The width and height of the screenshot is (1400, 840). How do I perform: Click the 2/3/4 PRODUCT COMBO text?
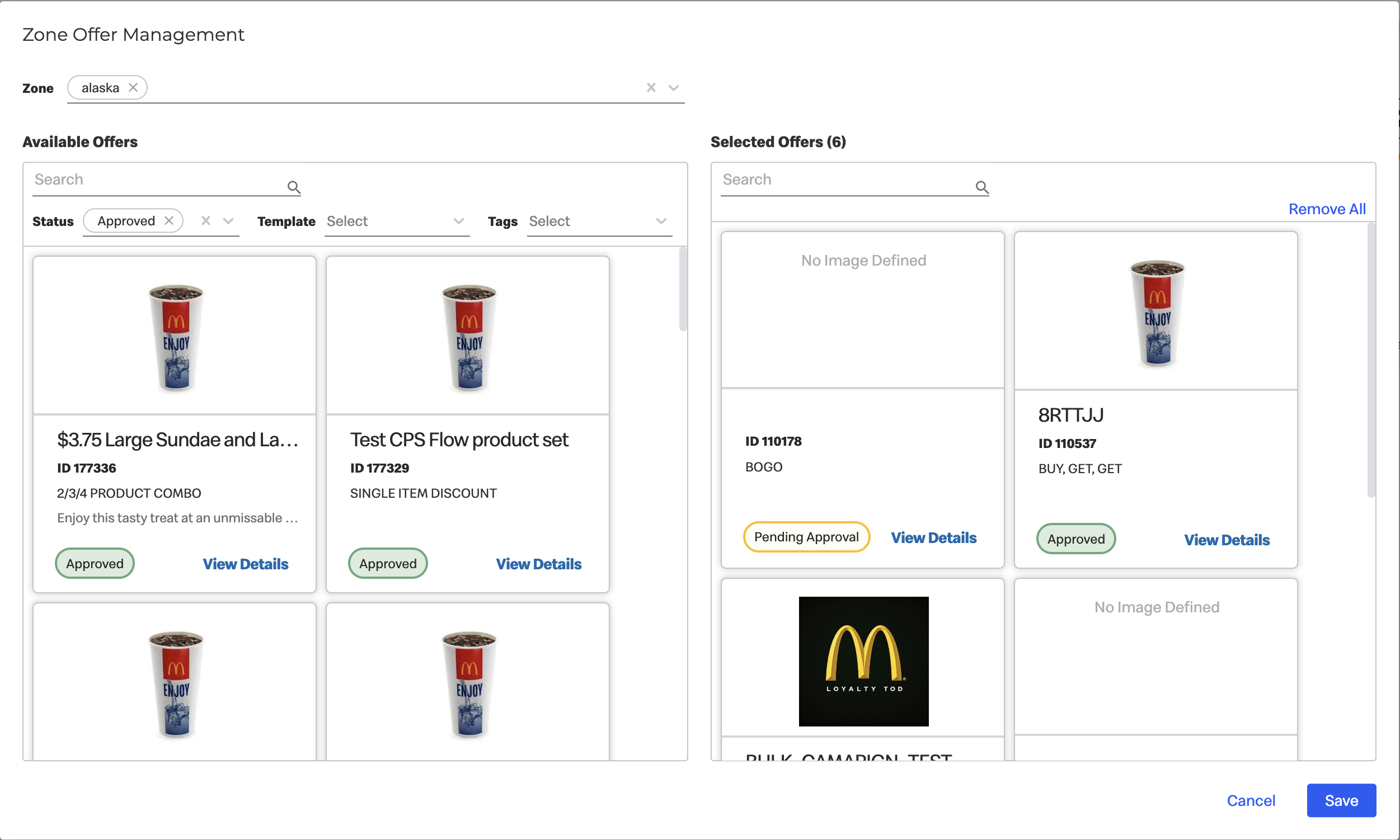pos(129,493)
